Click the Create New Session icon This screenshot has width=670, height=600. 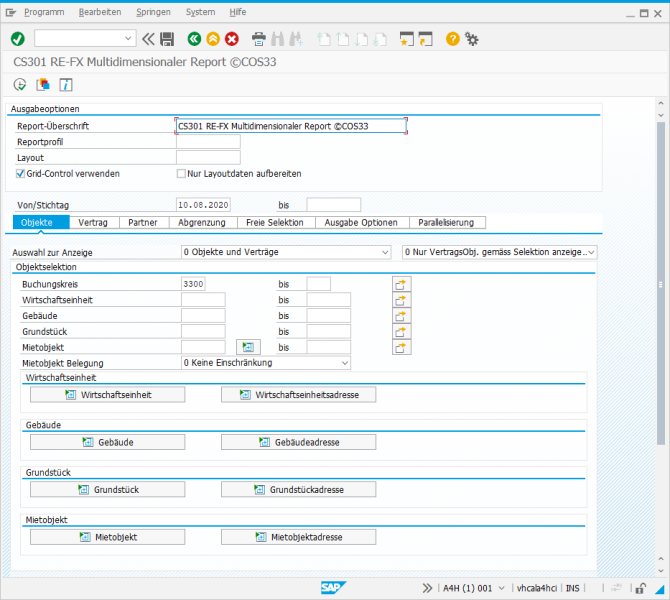(x=407, y=39)
